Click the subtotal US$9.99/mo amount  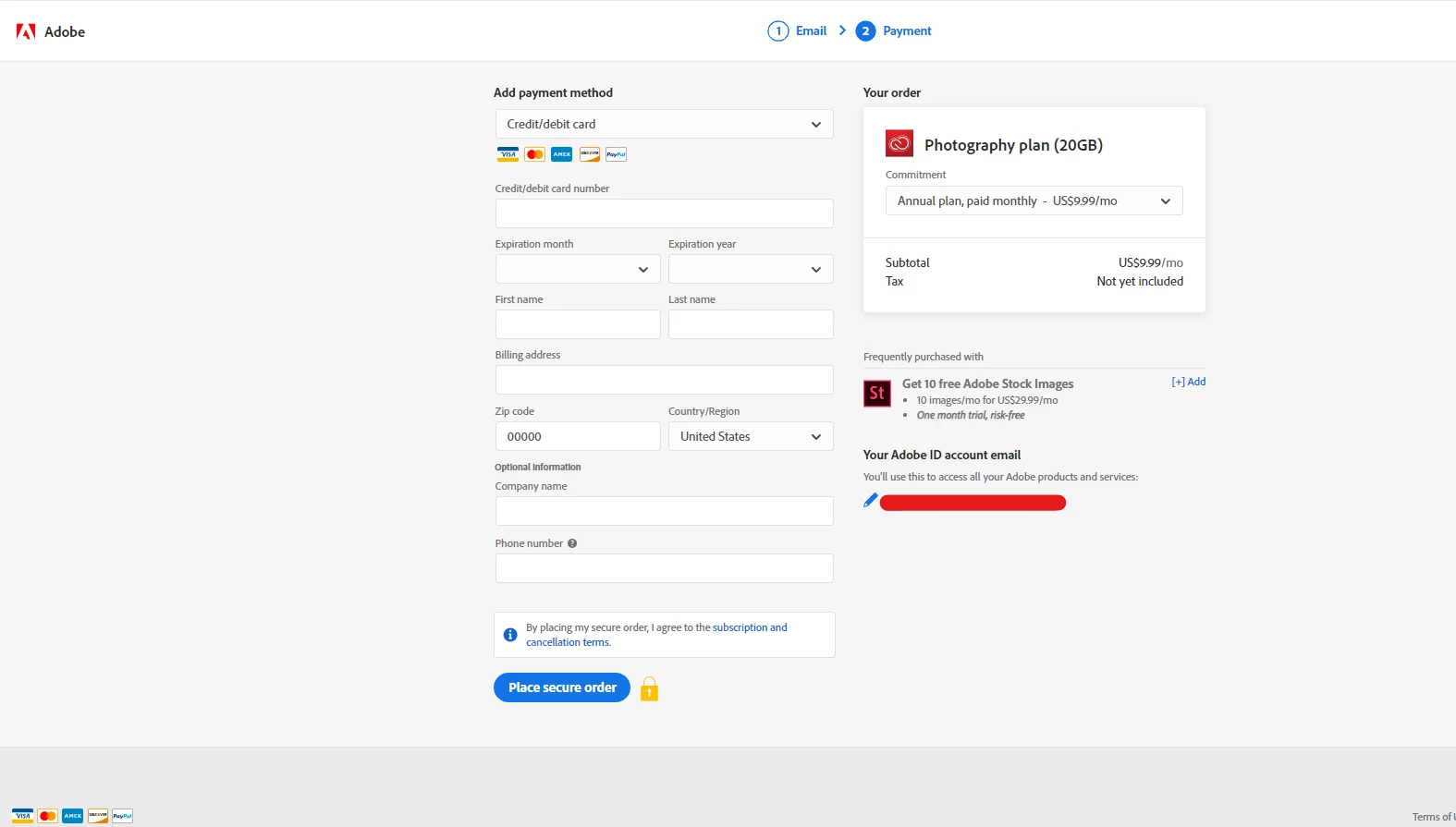click(1151, 262)
